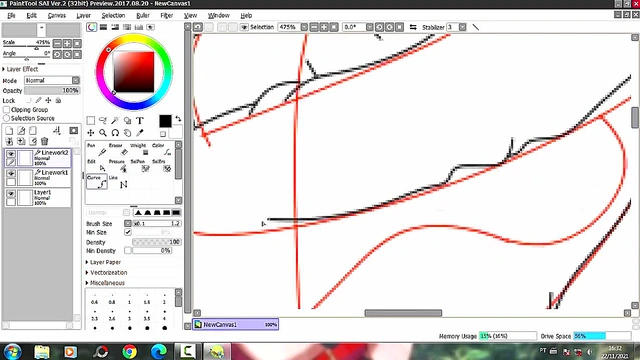Hide the Linework2 layer

(x=11, y=154)
